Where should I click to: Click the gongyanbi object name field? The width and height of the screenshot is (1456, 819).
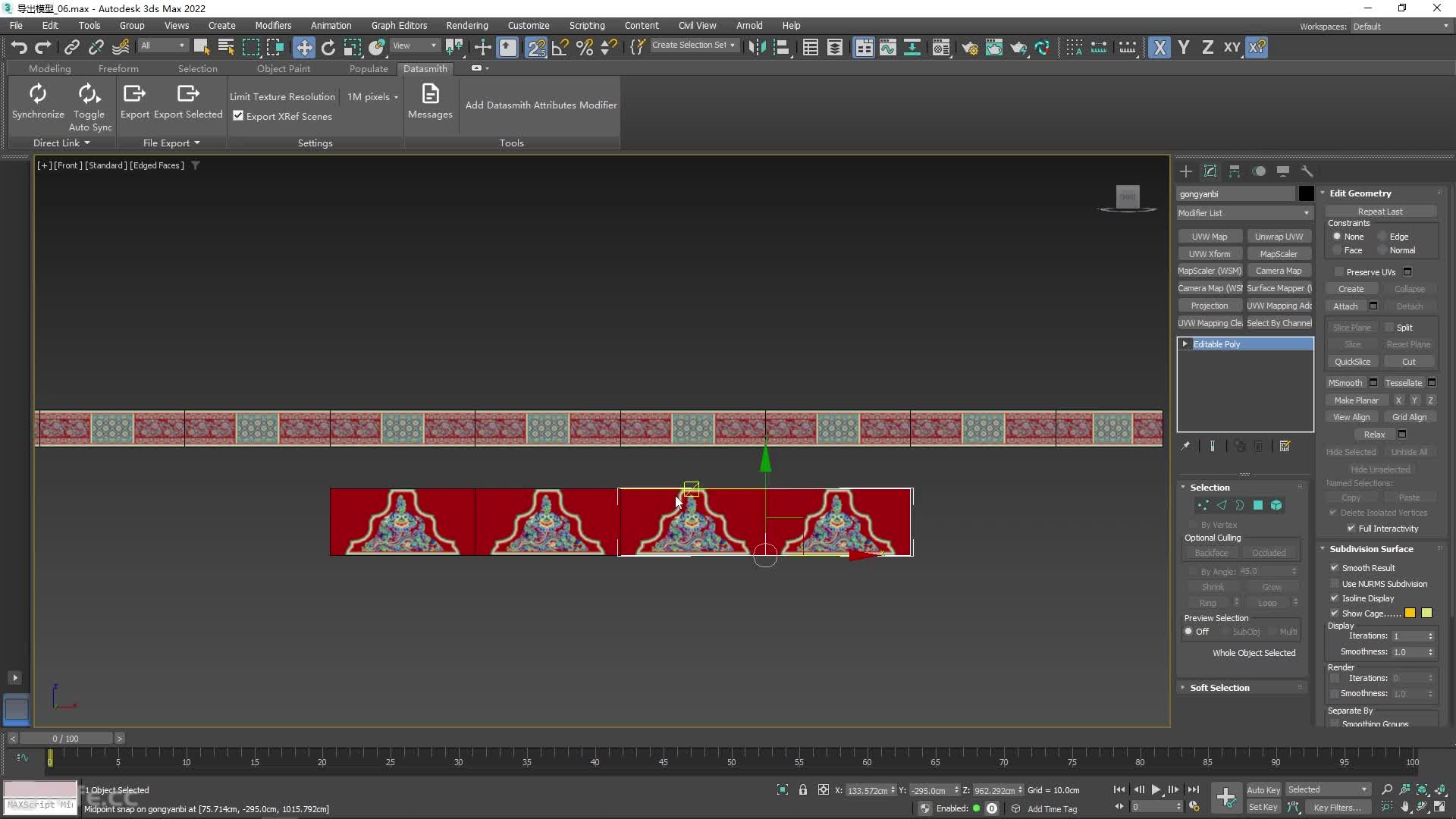point(1236,194)
